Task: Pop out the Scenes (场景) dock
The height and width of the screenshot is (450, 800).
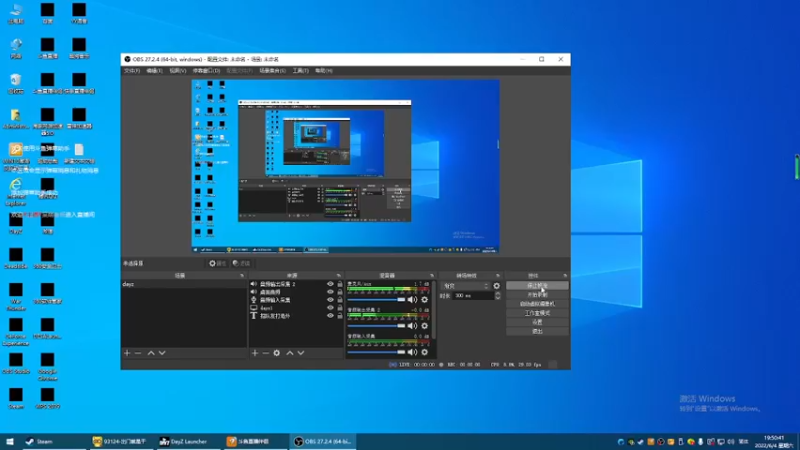Action: [242, 276]
